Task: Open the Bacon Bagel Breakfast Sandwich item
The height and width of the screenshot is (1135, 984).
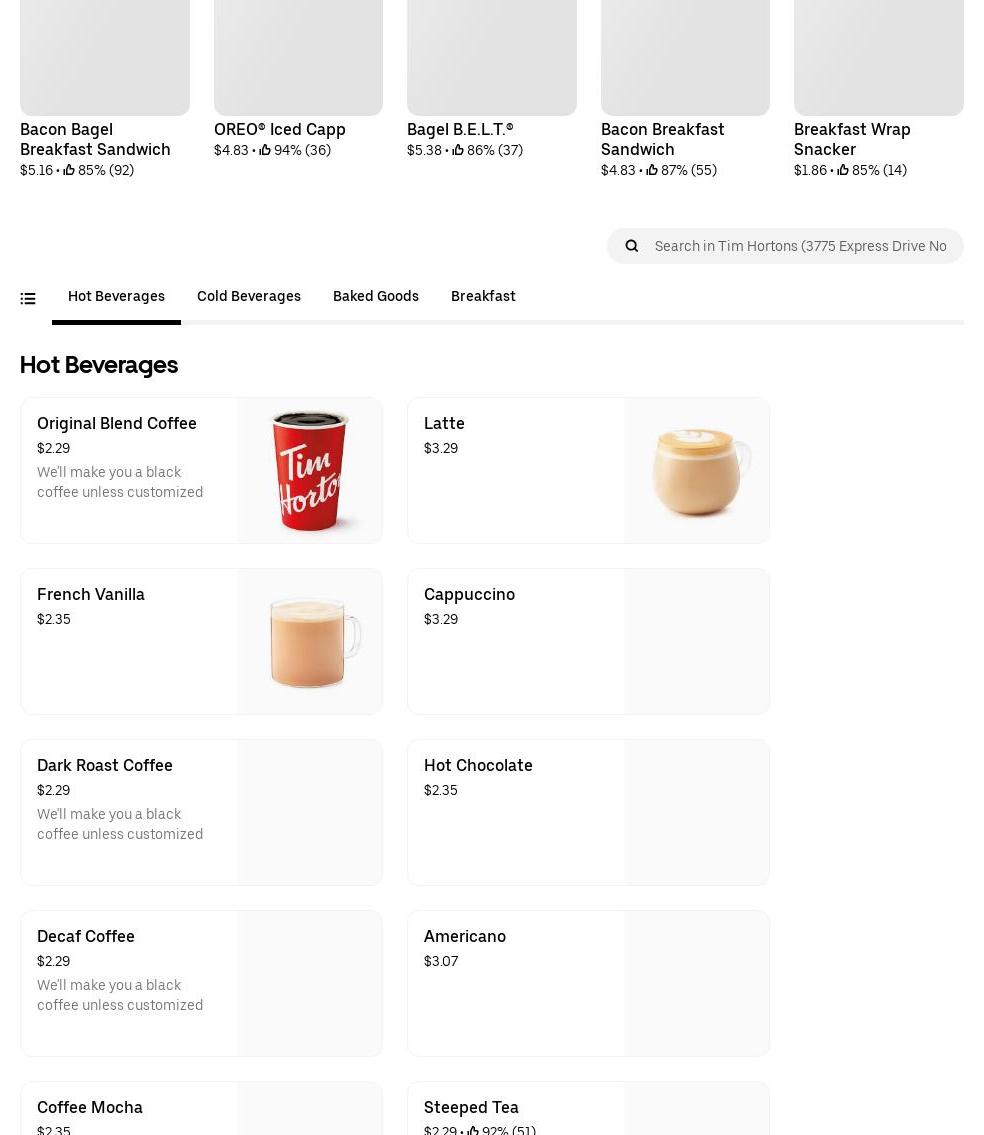Action: tap(95, 139)
